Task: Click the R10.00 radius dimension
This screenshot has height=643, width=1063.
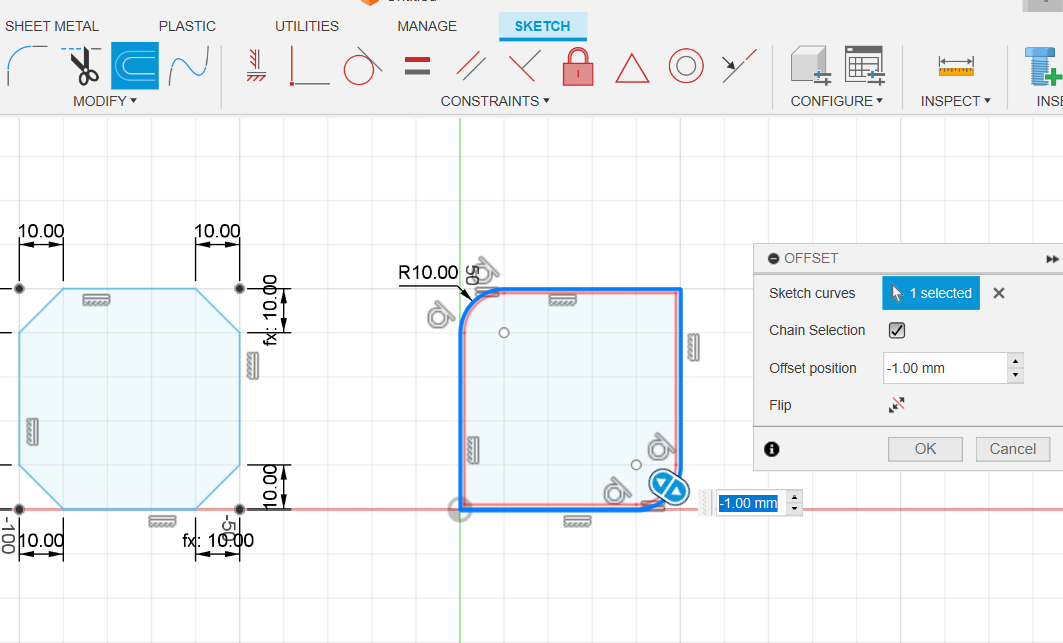Action: tap(428, 273)
